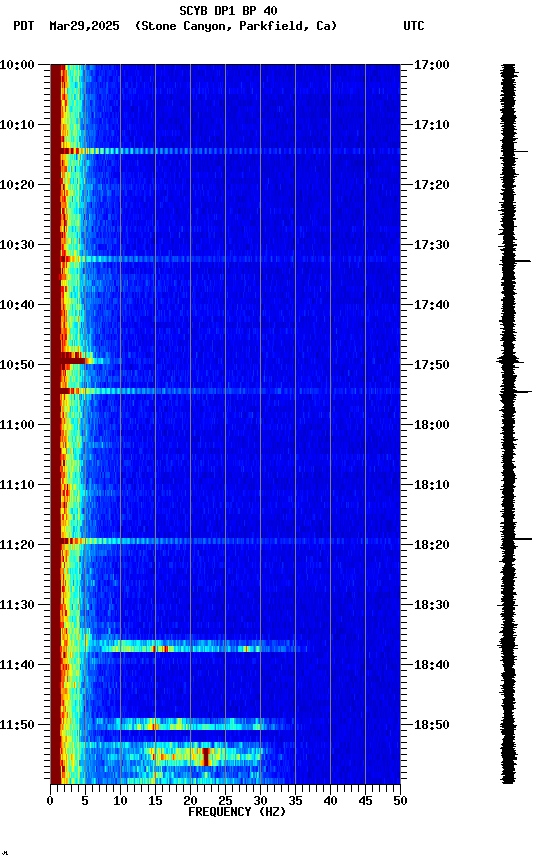552x864 pixels.
Task: Click the 10:20 PDT time label
Action: [x=17, y=185]
